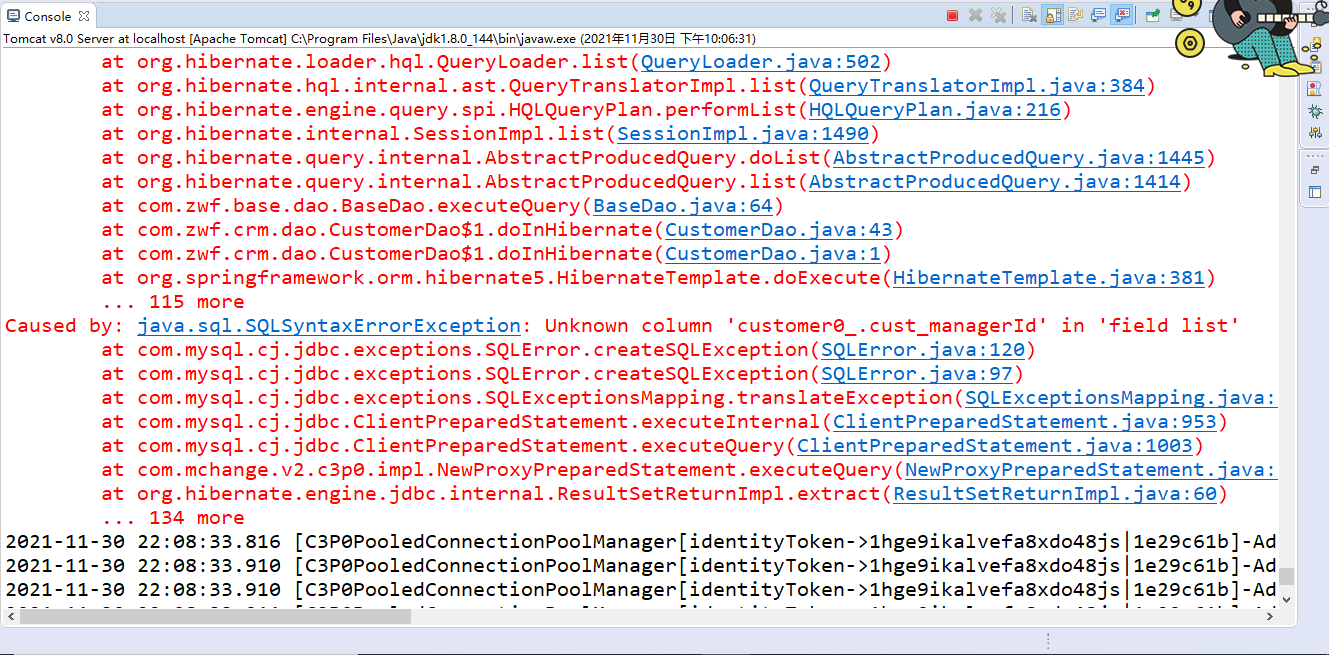Select the Console tab
1329x655 pixels.
coord(47,16)
